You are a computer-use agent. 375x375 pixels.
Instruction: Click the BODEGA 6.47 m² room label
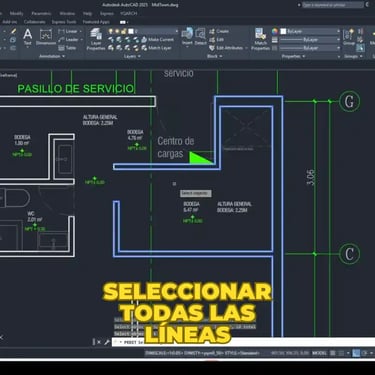pos(192,207)
